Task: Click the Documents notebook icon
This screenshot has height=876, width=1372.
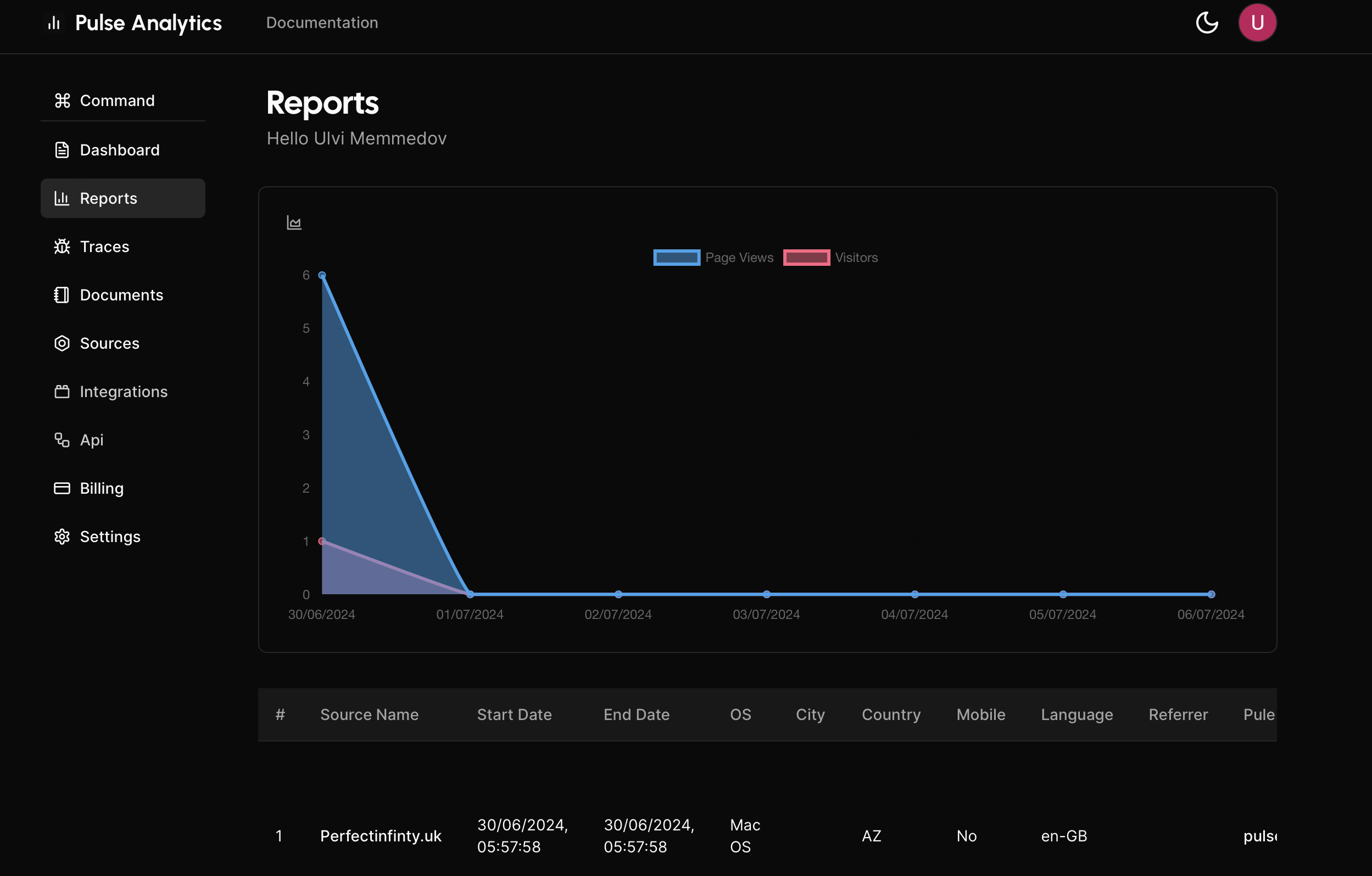Action: [x=62, y=295]
